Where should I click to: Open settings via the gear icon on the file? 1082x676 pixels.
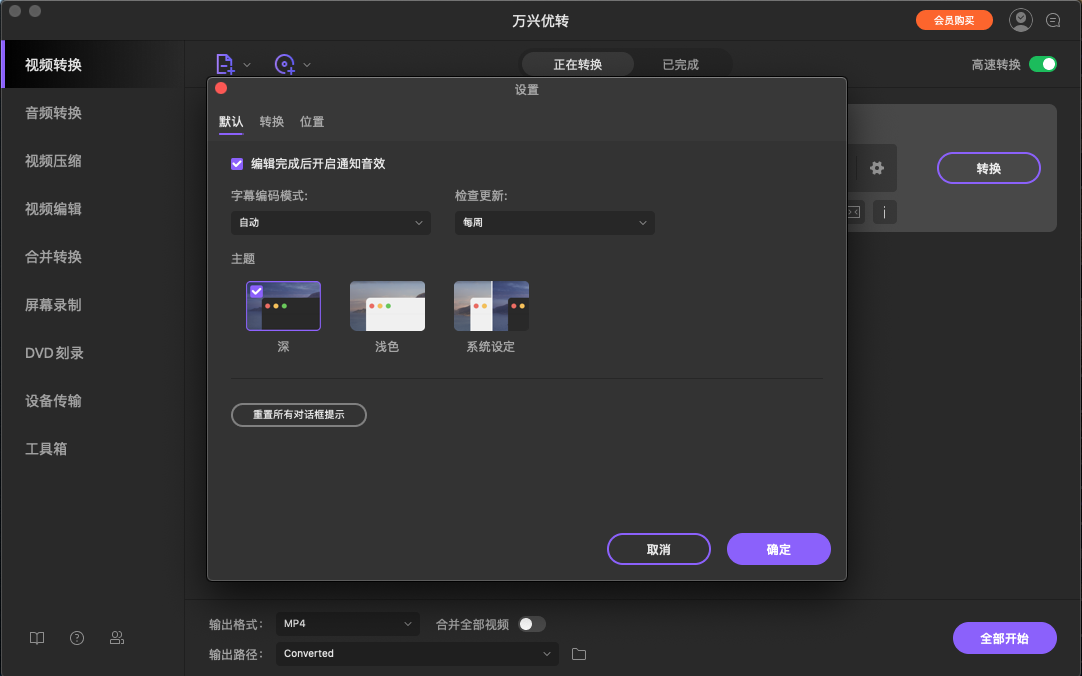[x=875, y=168]
